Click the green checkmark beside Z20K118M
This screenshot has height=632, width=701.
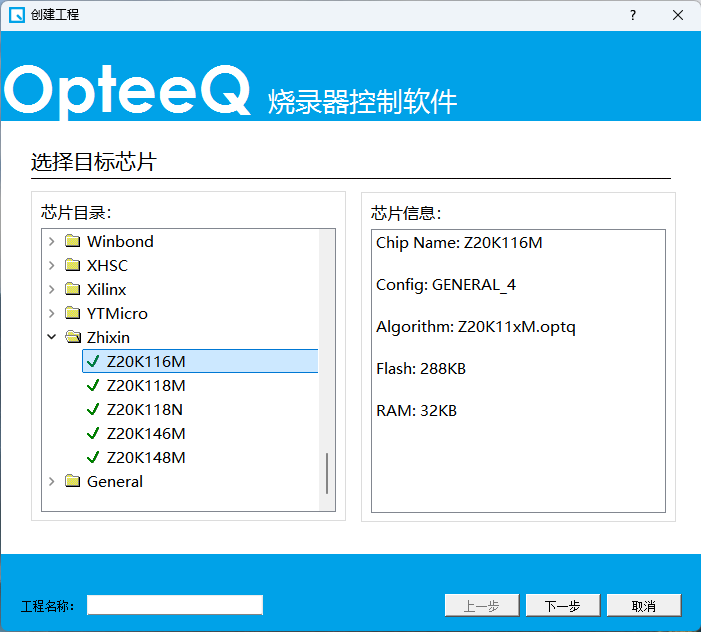pyautogui.click(x=93, y=385)
